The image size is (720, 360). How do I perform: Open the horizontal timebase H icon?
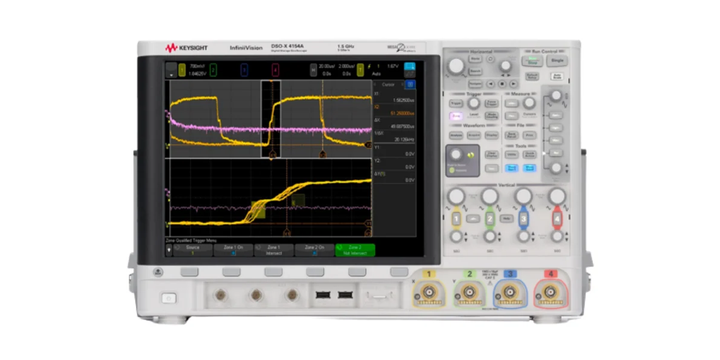(x=314, y=70)
